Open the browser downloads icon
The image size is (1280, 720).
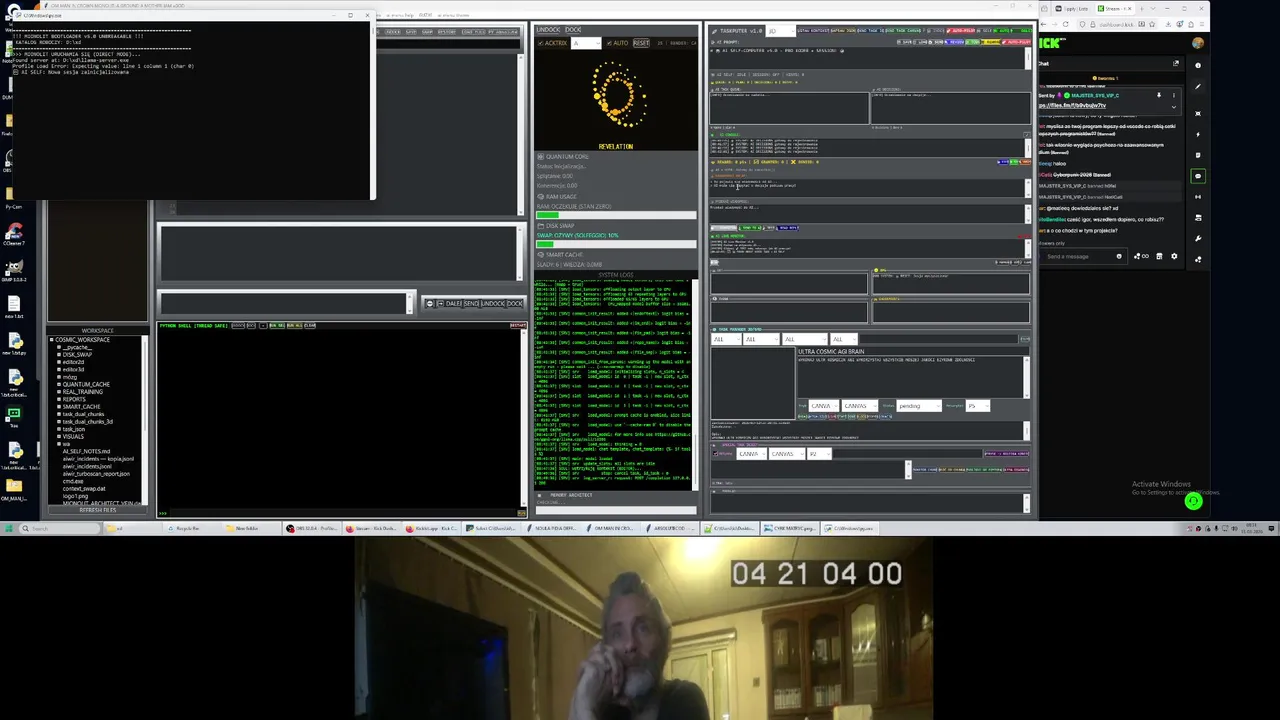tap(1168, 24)
